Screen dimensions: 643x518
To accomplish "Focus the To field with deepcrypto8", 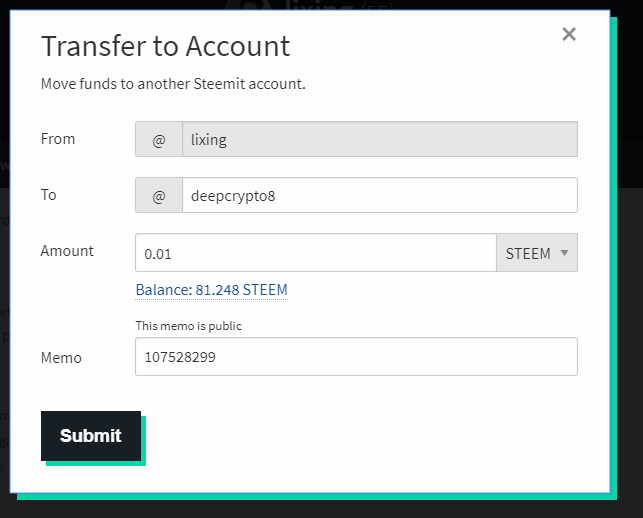I will click(x=379, y=196).
